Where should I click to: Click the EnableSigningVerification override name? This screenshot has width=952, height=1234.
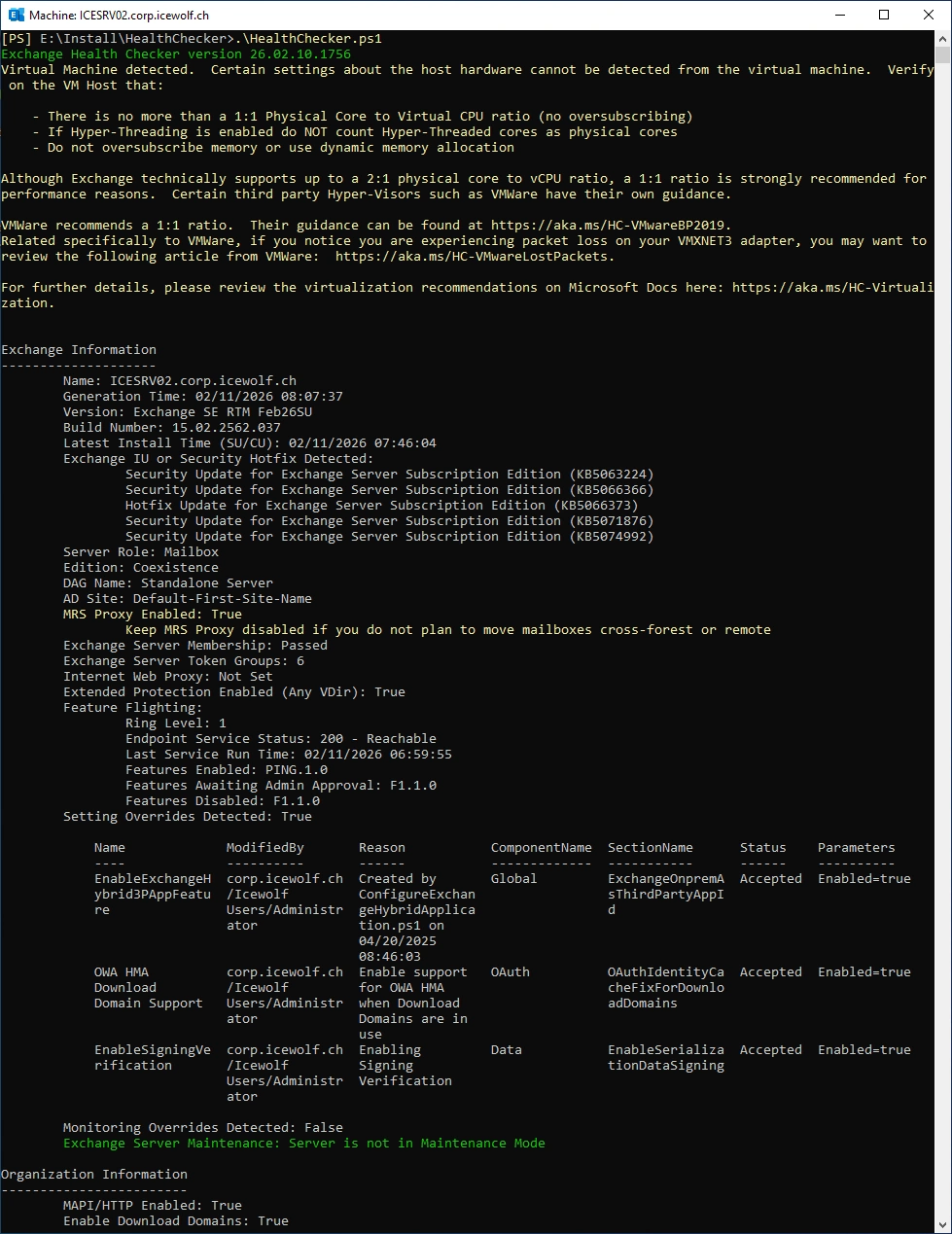152,1058
